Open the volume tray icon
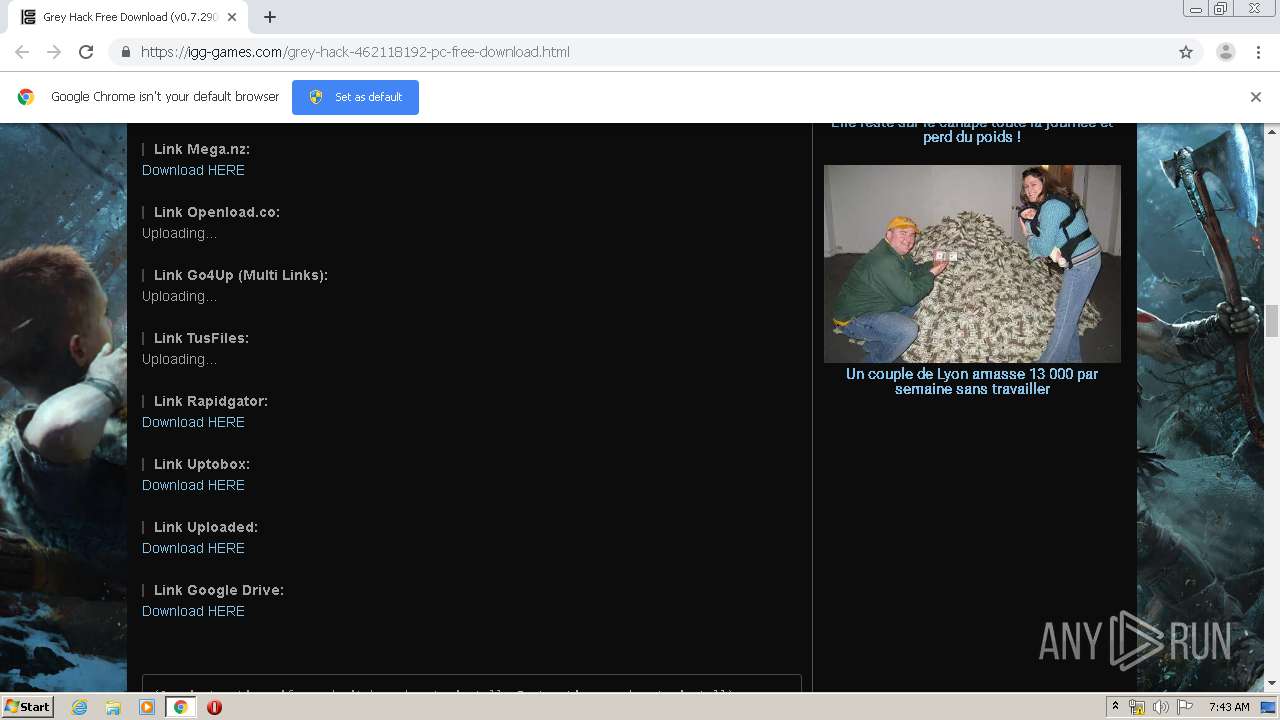The width and height of the screenshot is (1280, 720). point(1161,707)
